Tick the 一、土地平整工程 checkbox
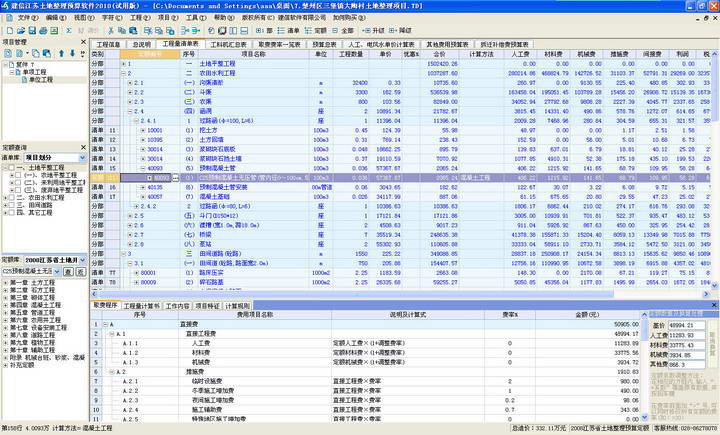Image resolution: width=720 pixels, height=435 pixels. [x=12, y=168]
